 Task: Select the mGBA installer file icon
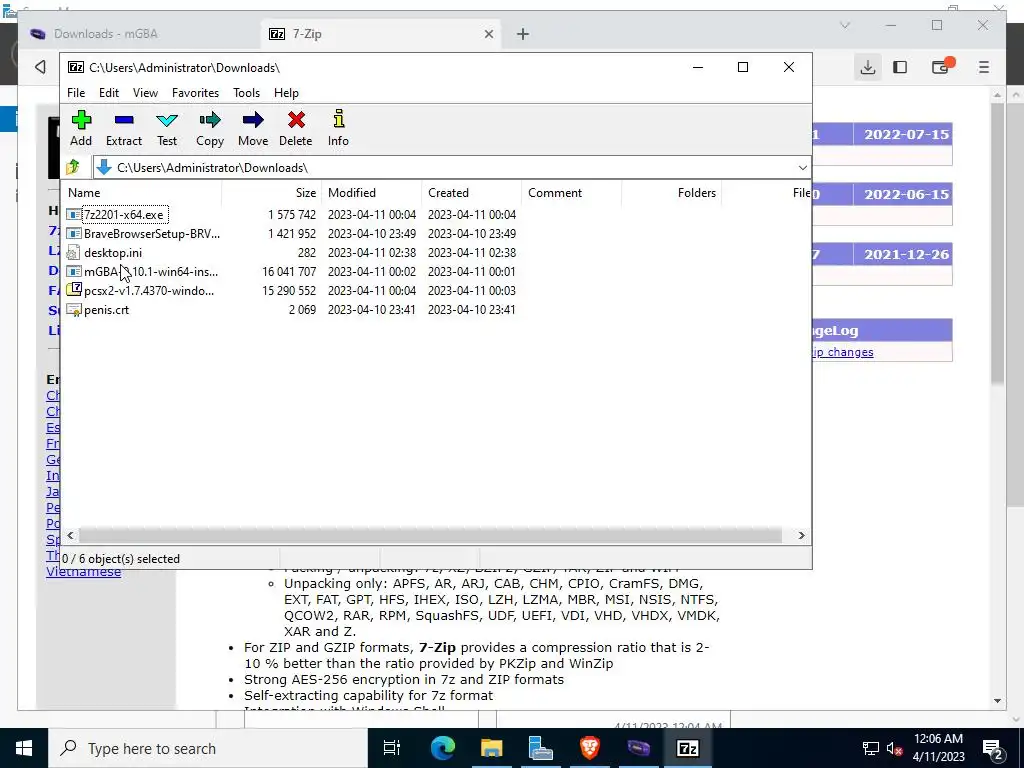pyautogui.click(x=73, y=272)
